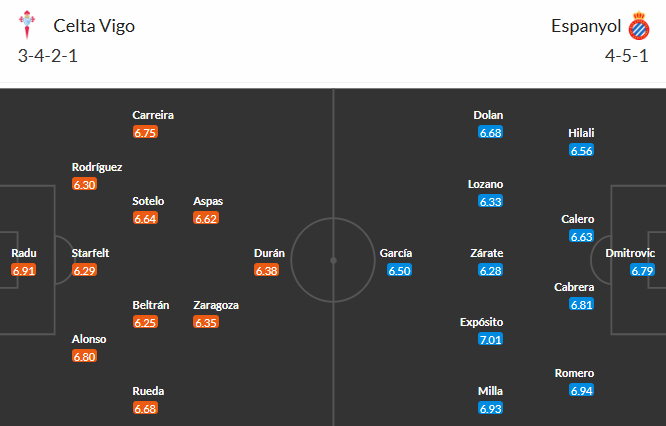Open Cabrera player details
The width and height of the screenshot is (666, 426).
[x=575, y=287]
